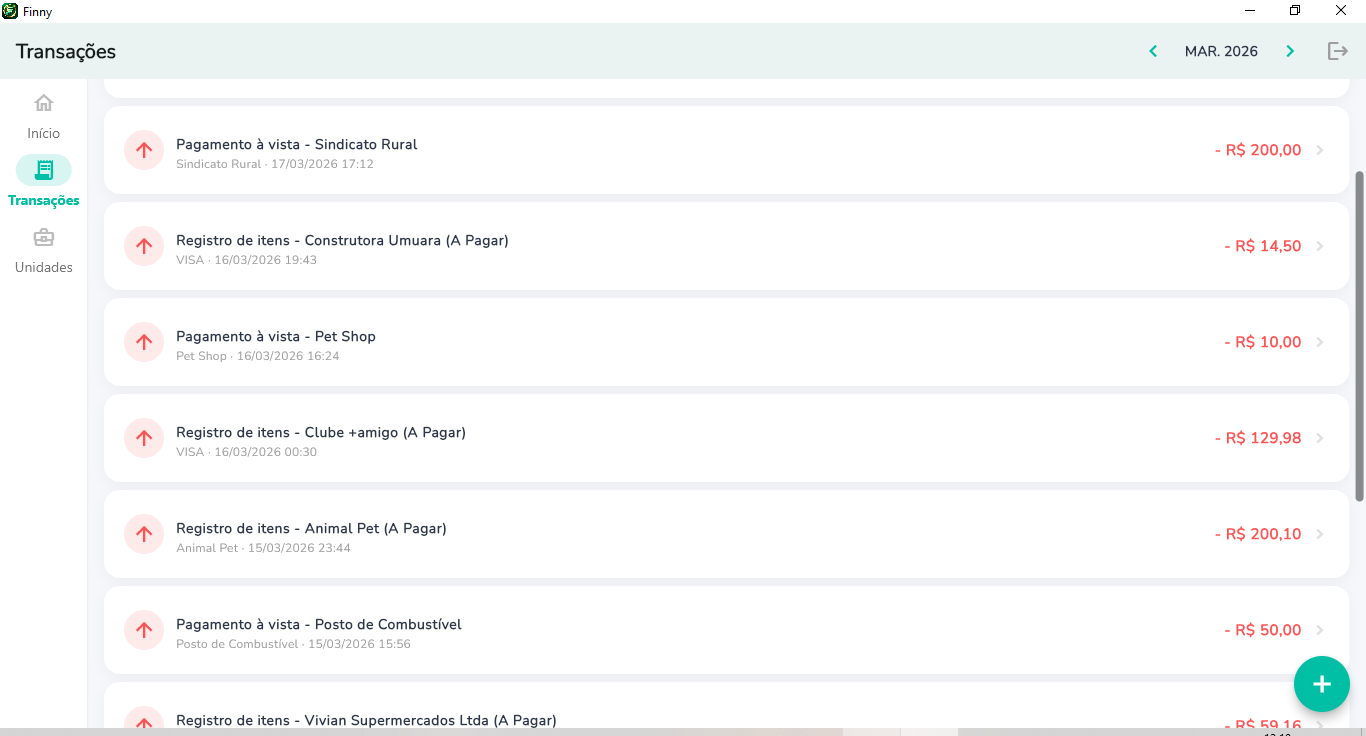This screenshot has height=736, width=1366.
Task: Open Unidades briefcase icon
Action: click(x=43, y=238)
